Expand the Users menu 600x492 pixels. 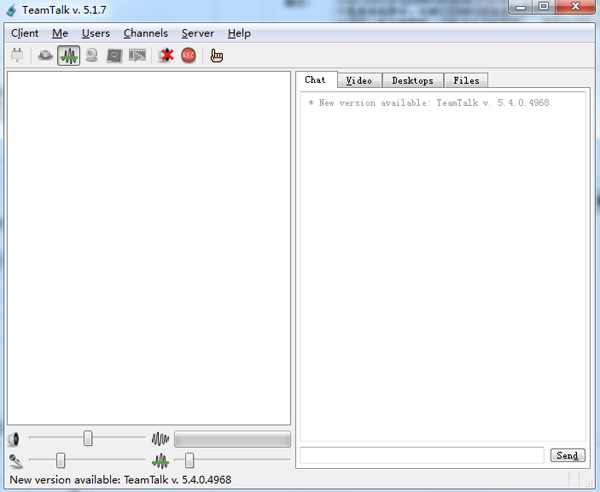(96, 33)
